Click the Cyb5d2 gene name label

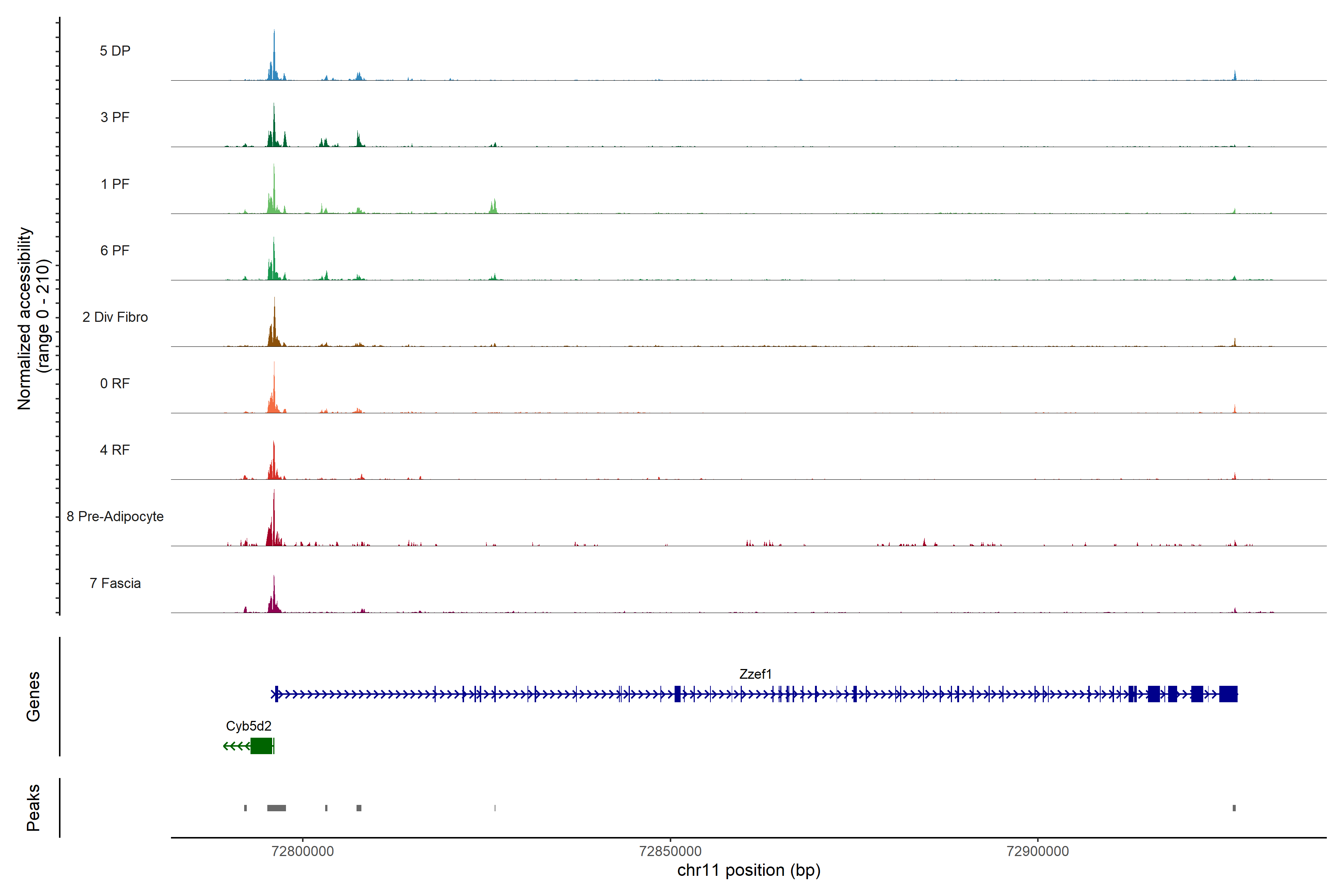tap(249, 726)
